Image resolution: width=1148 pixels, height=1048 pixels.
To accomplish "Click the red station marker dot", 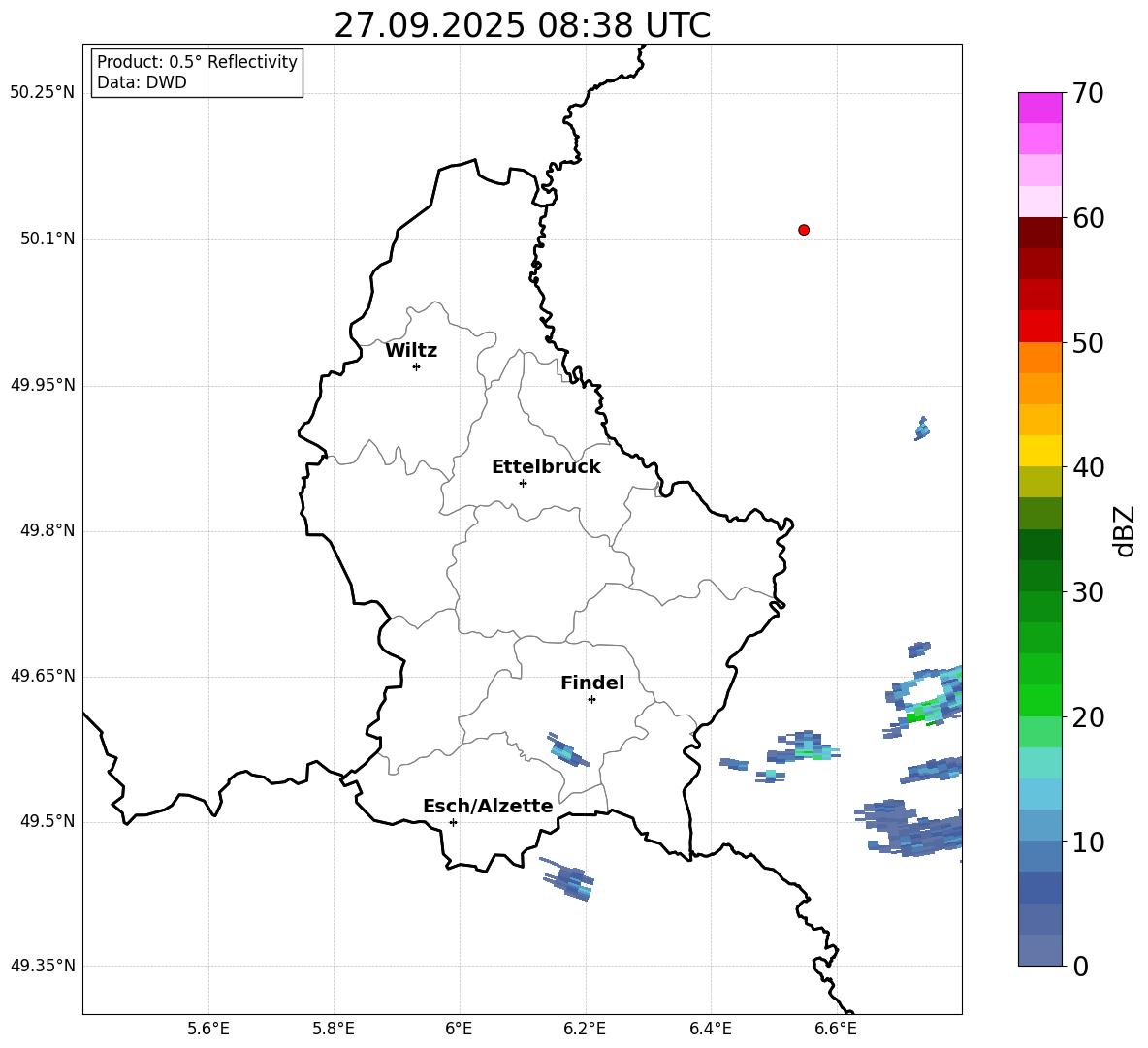I will 804,230.
